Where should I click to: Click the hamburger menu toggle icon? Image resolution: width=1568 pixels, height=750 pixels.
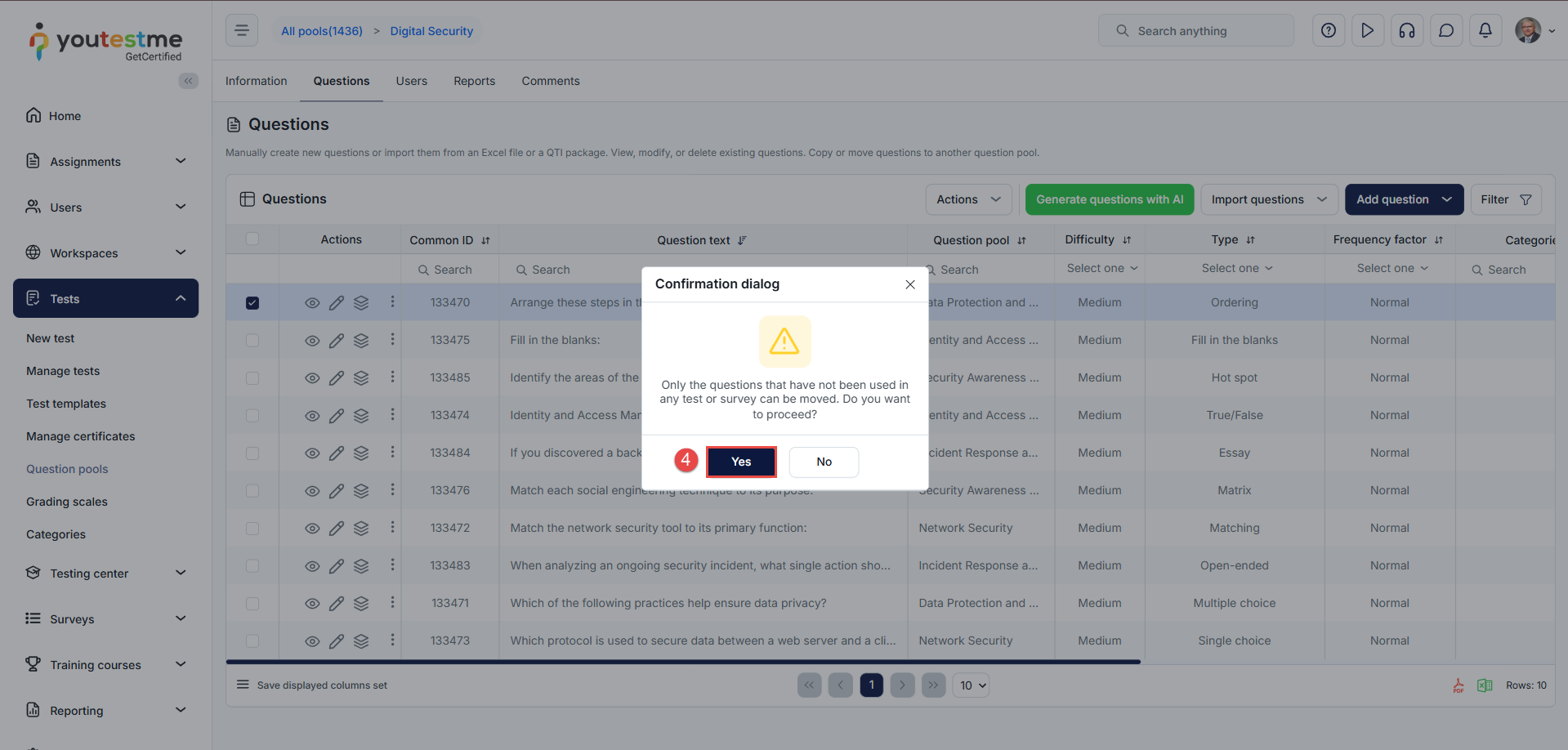[x=242, y=31]
